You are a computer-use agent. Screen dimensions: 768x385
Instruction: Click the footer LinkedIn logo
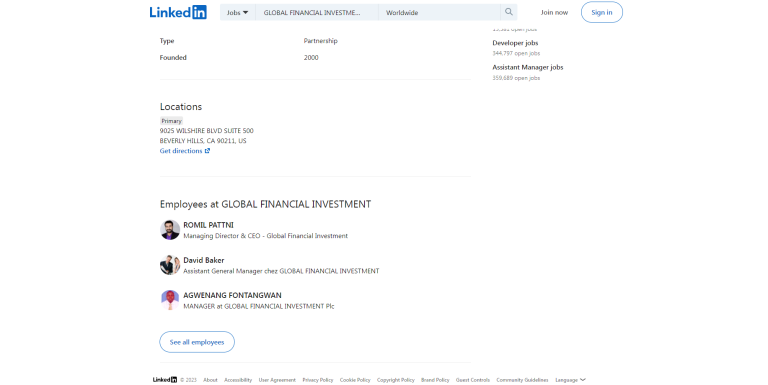(165, 380)
